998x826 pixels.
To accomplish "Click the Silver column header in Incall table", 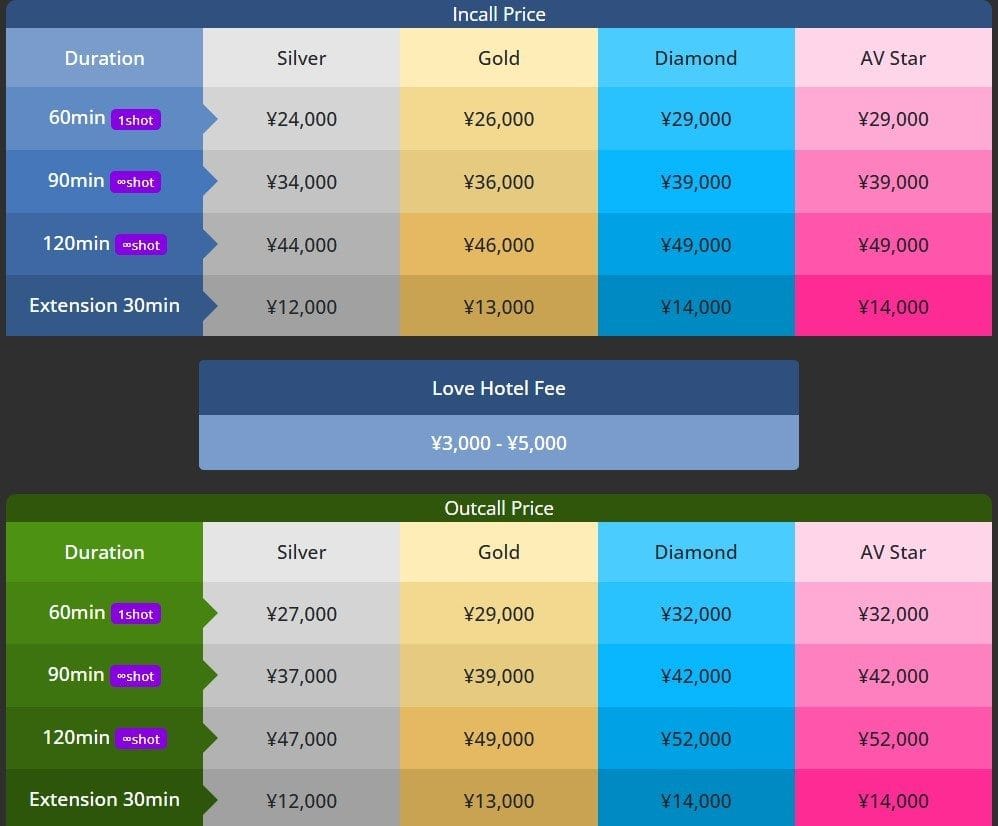I will 301,58.
